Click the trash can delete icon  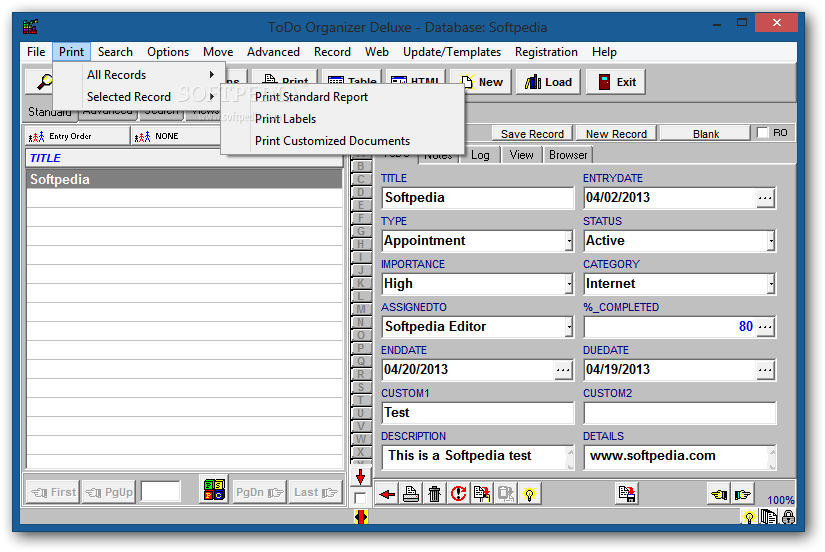point(435,494)
